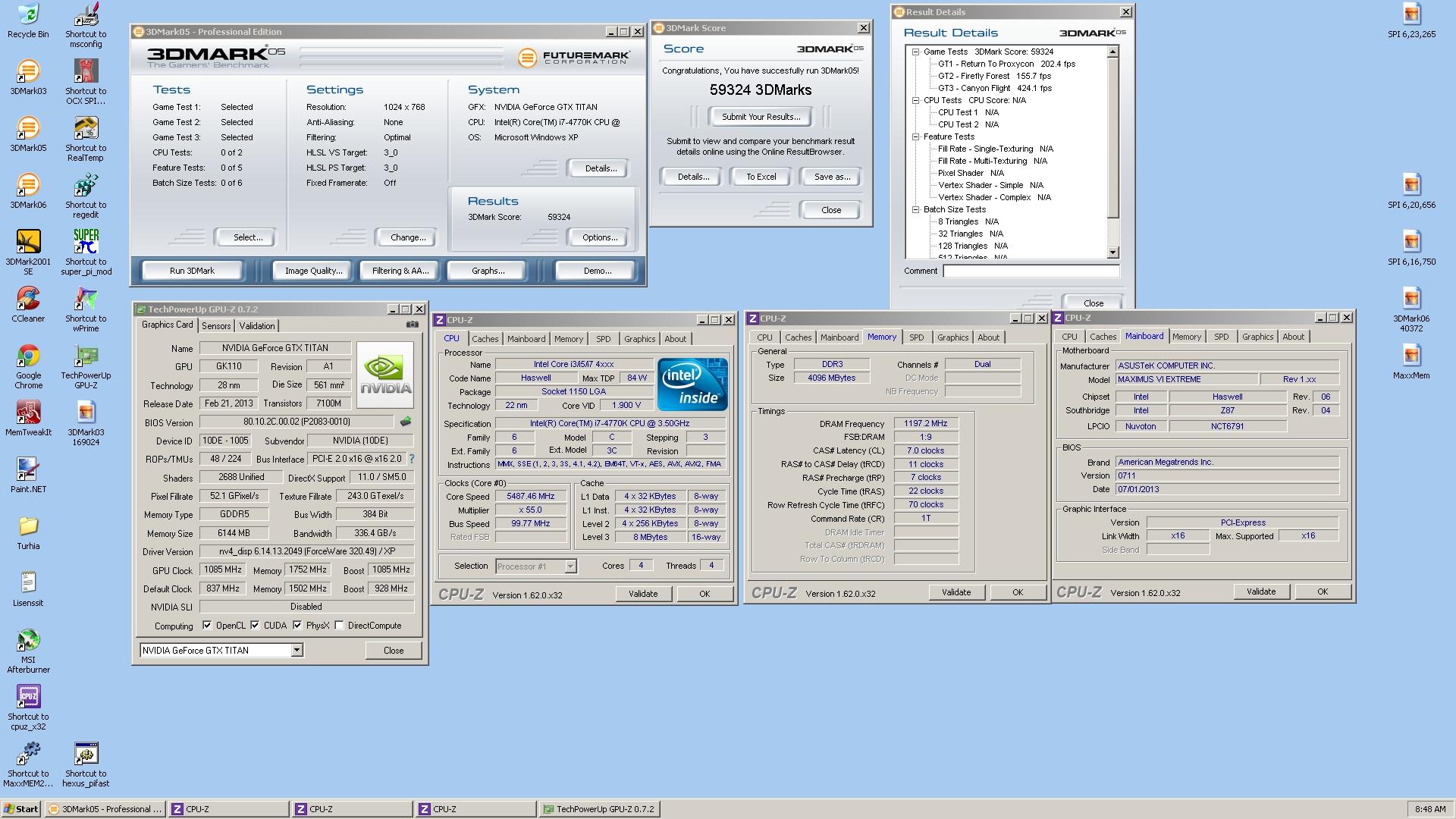The height and width of the screenshot is (819, 1456).
Task: Open the 3DMark03 desktop icon
Action: pyautogui.click(x=28, y=78)
